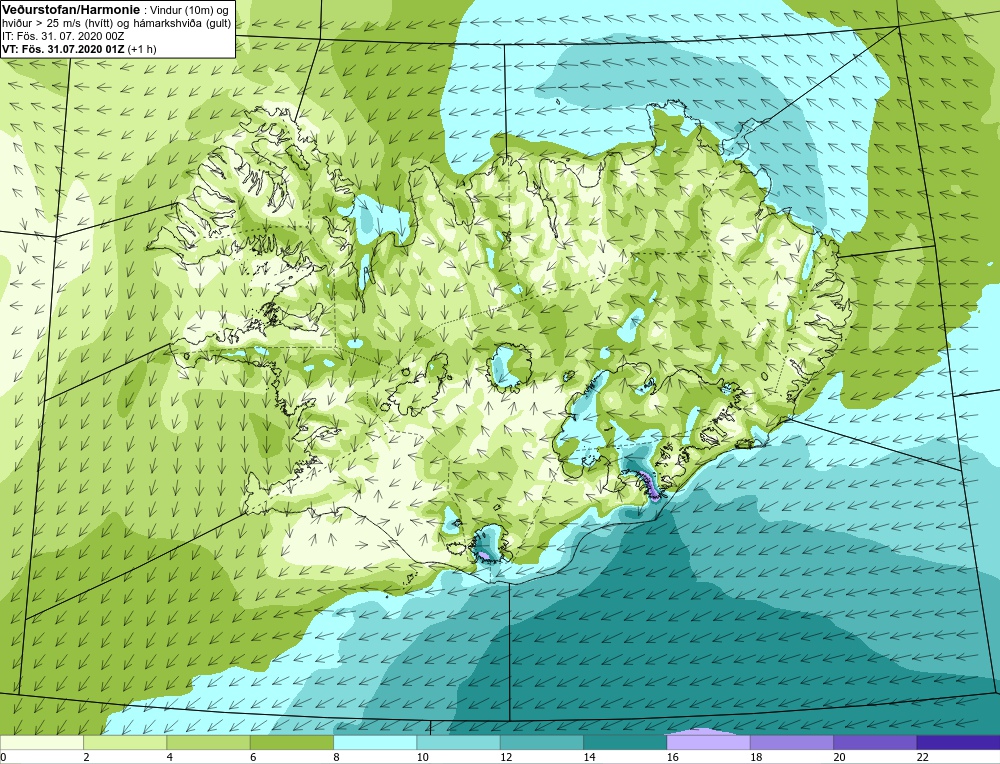Viewport: 1000px width, 764px height.
Task: Select the 14–16 m/s dark teal legend swatch
Action: pos(624,743)
